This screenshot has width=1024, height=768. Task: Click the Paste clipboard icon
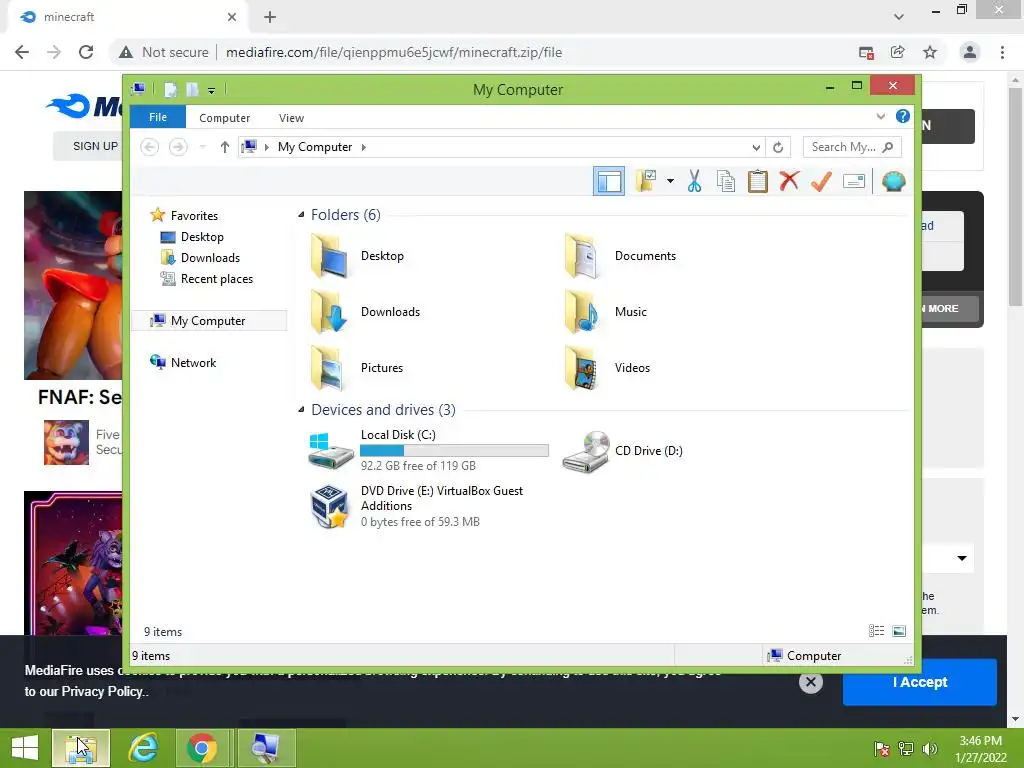(x=758, y=181)
